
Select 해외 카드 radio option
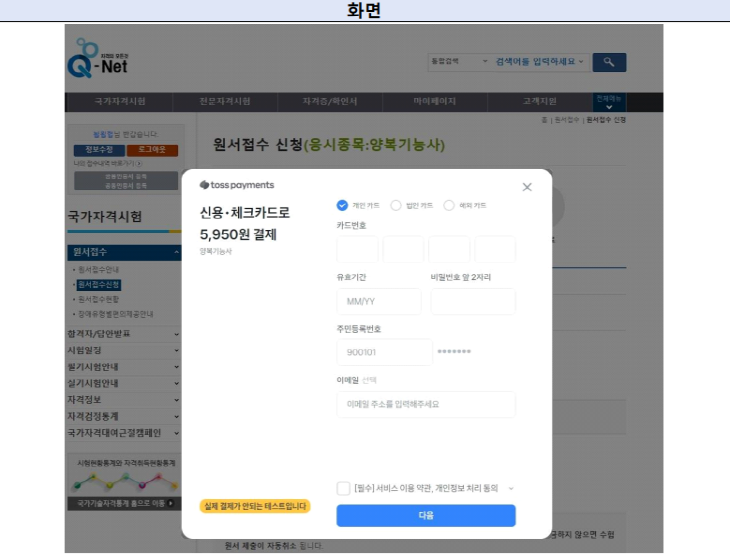tap(449, 205)
